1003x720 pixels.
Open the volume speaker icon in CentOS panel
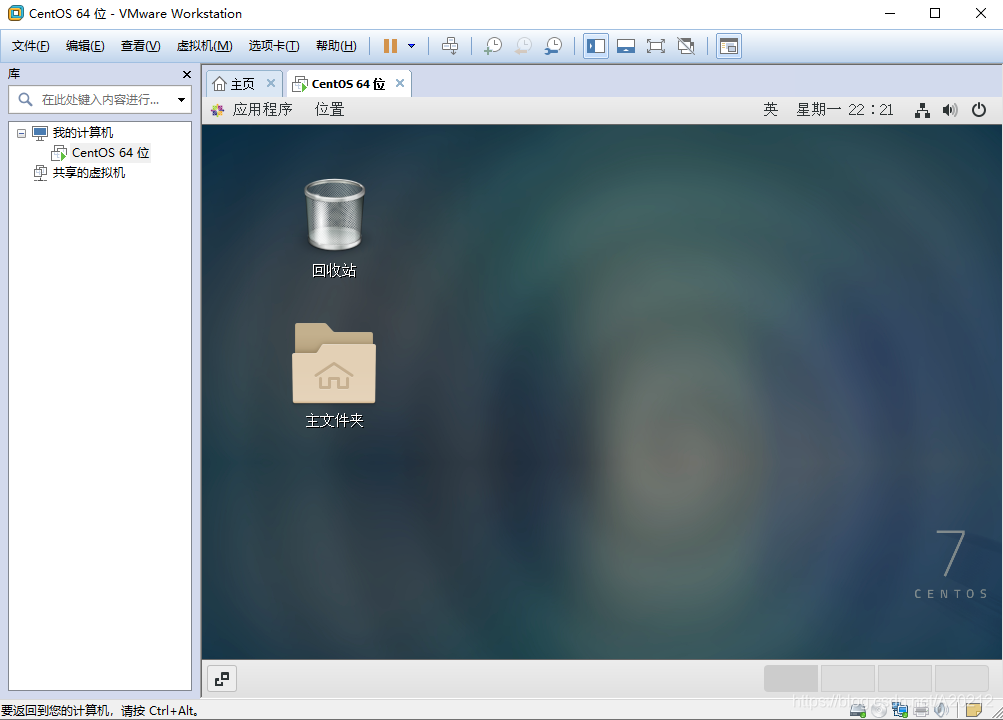point(950,111)
